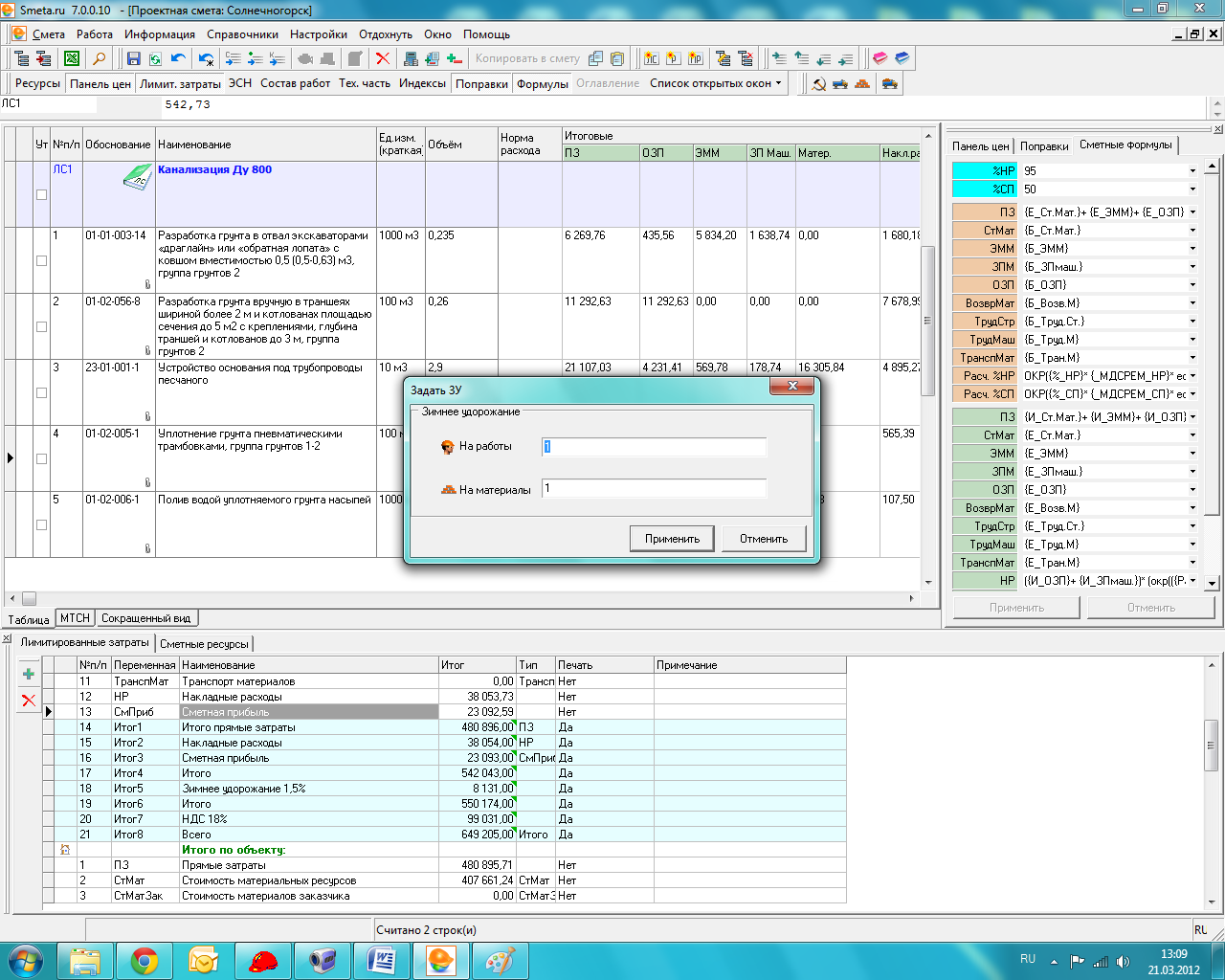1225x980 pixels.
Task: Click the red X delete icon
Action: 383,59
